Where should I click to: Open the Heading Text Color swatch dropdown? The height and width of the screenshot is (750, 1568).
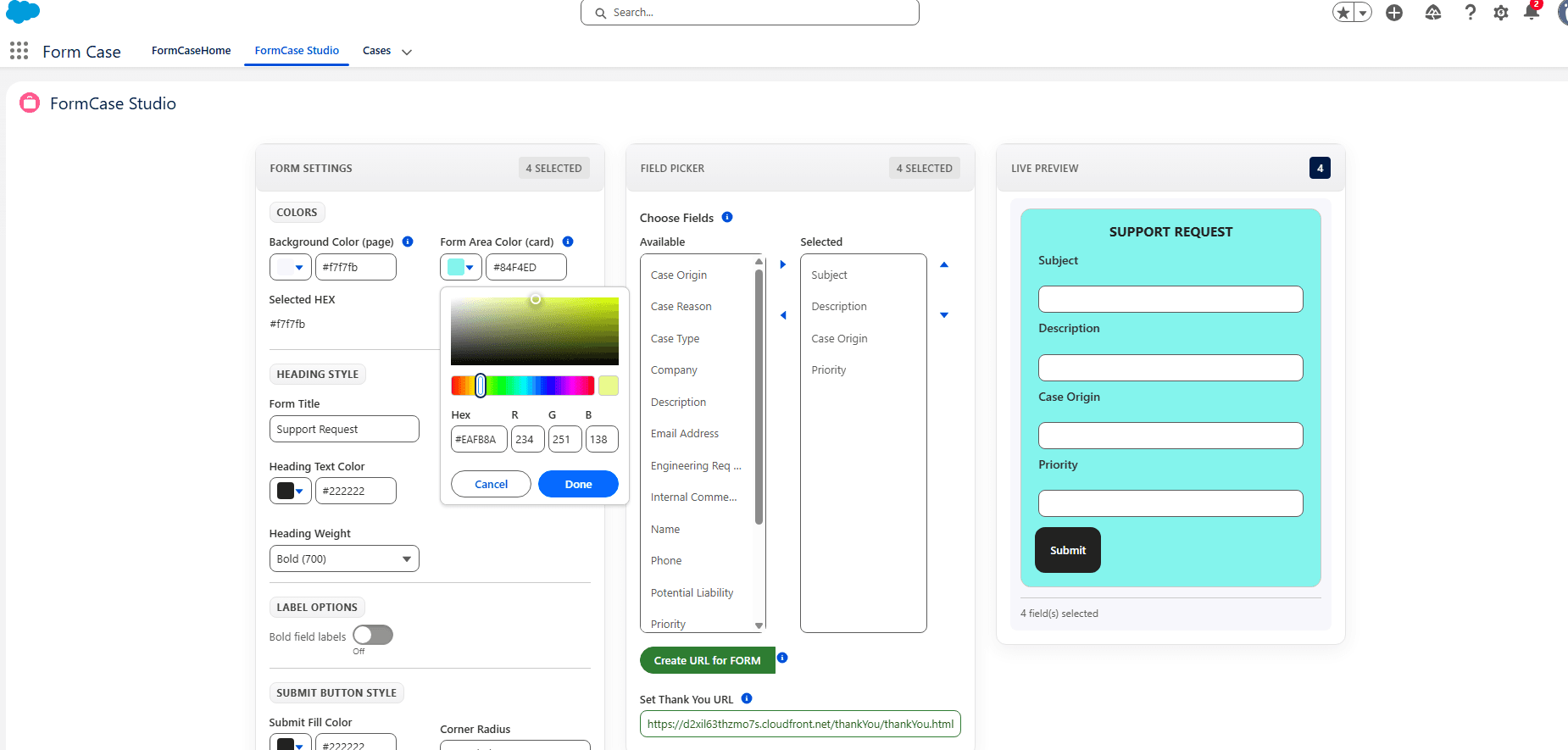coord(290,491)
